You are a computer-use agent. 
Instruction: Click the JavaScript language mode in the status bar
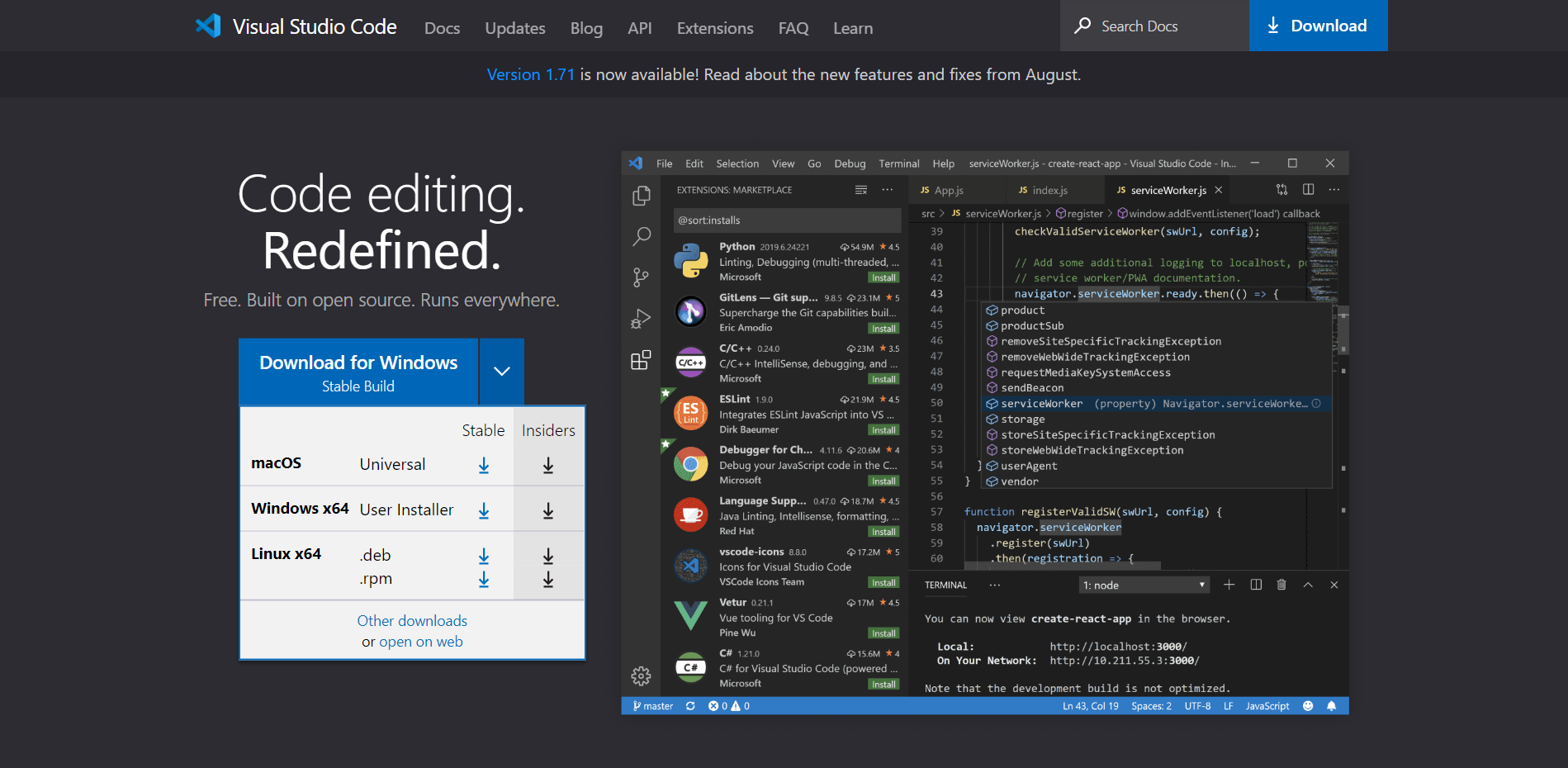click(x=1267, y=706)
